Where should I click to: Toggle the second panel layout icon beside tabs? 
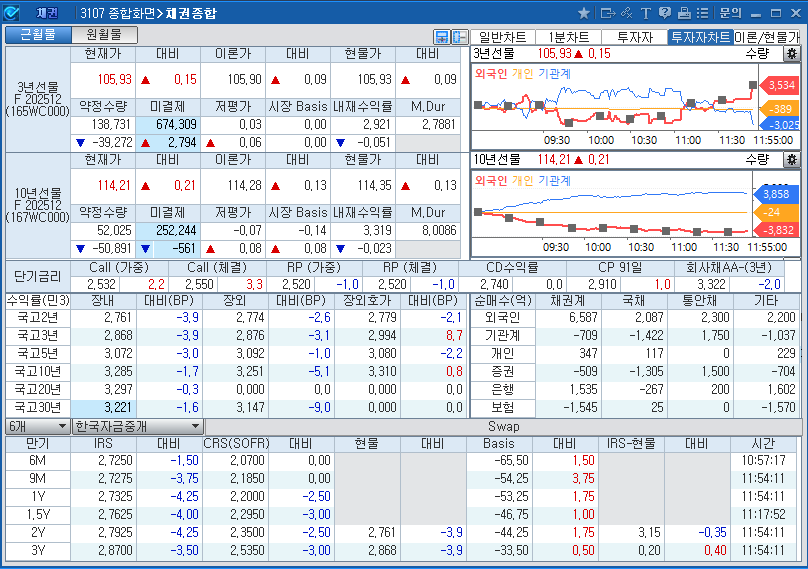tap(459, 37)
